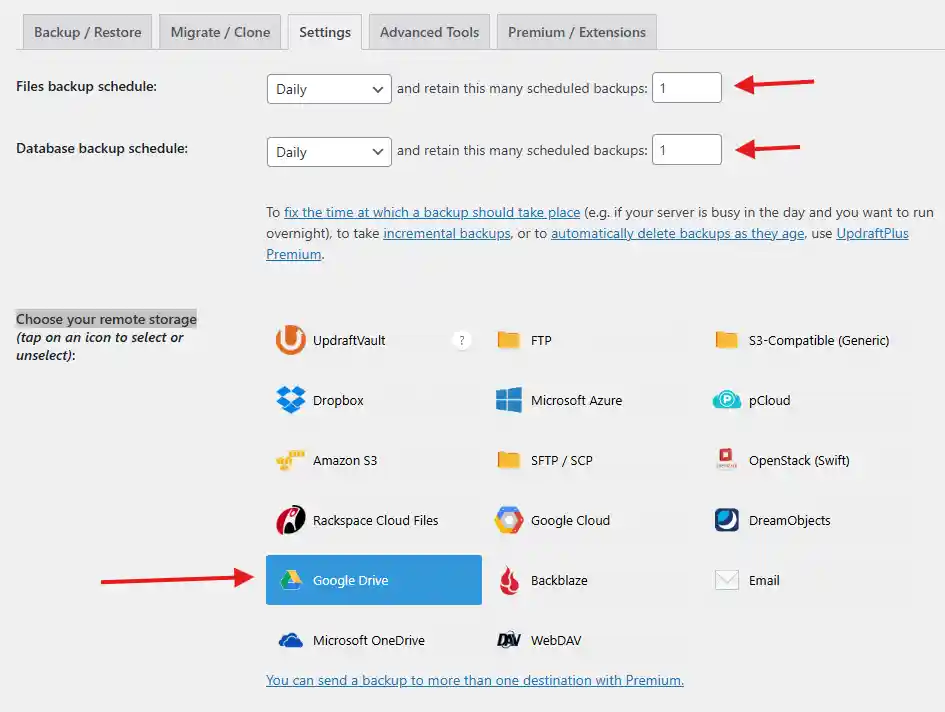Click the FTP text label
Screen dimensions: 945x712
click(541, 341)
